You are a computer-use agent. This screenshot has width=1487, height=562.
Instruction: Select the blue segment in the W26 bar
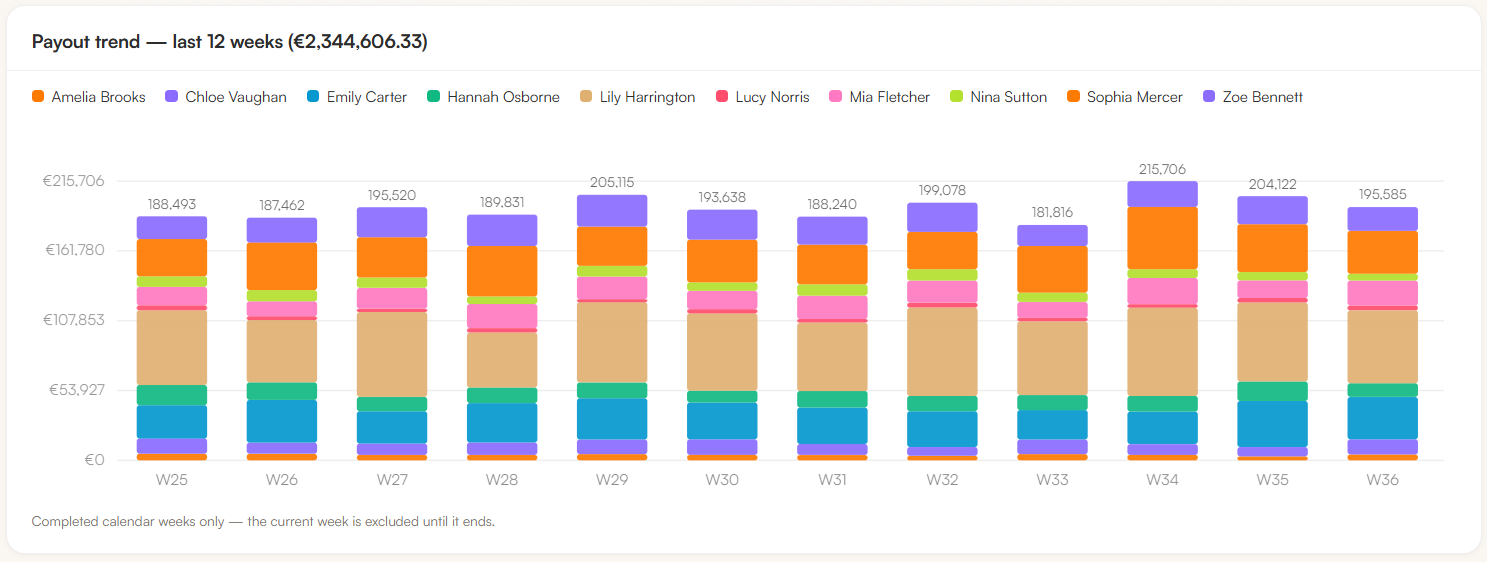pos(282,421)
